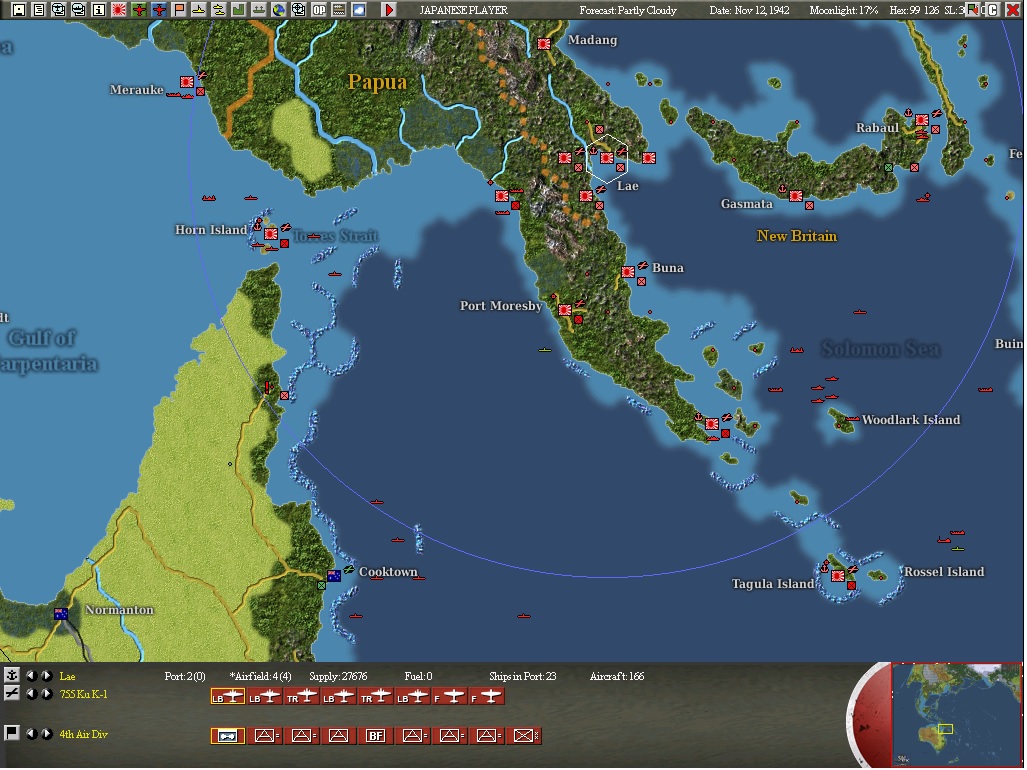Click the airfield icon beside 755 Ku K-1
This screenshot has height=770, width=1027.
tap(12, 694)
